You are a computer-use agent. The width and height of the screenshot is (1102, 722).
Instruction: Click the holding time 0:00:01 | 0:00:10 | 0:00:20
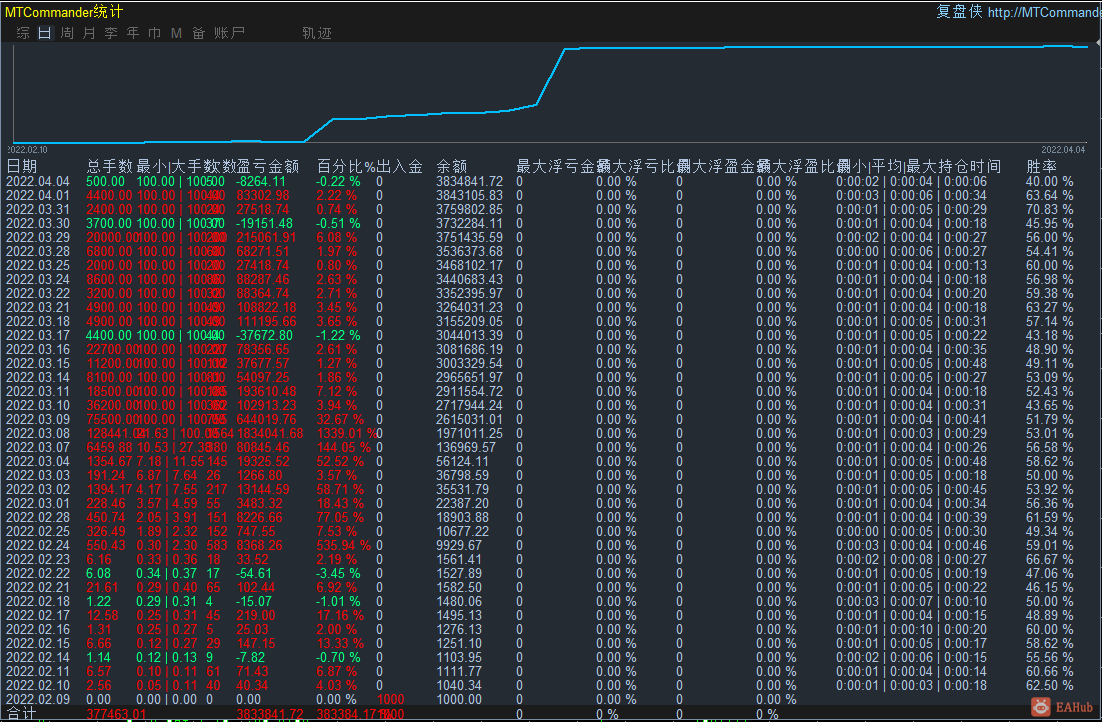(x=912, y=630)
